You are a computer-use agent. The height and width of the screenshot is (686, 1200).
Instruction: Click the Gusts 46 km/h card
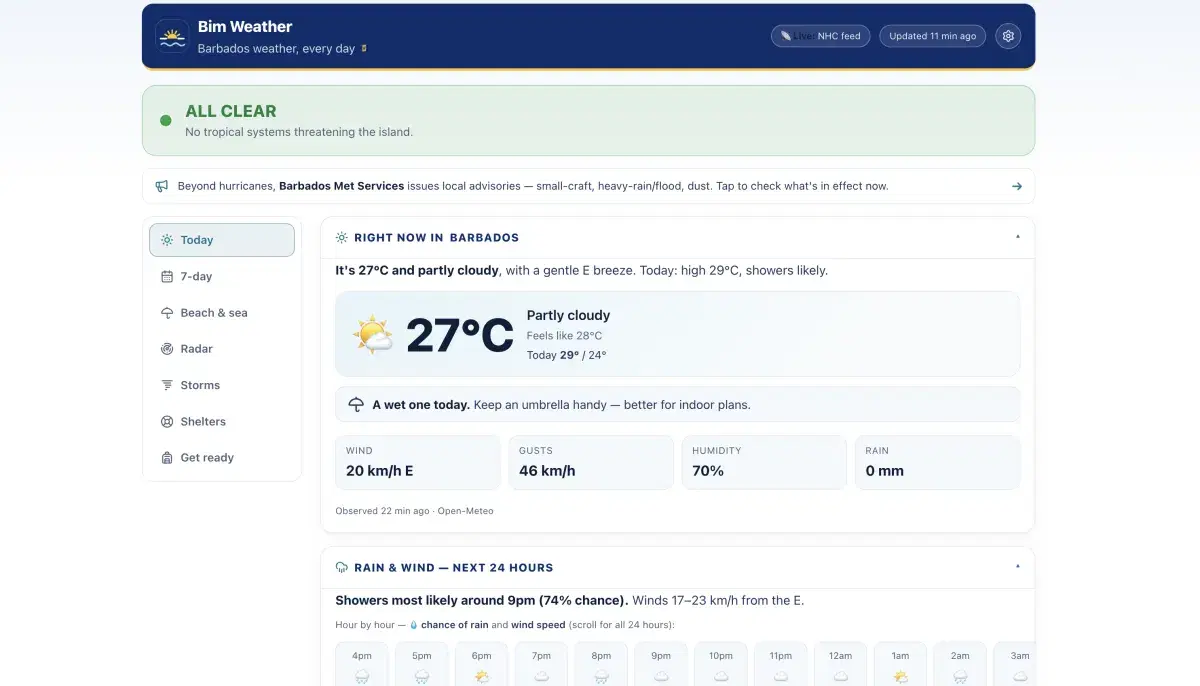[x=591, y=462]
